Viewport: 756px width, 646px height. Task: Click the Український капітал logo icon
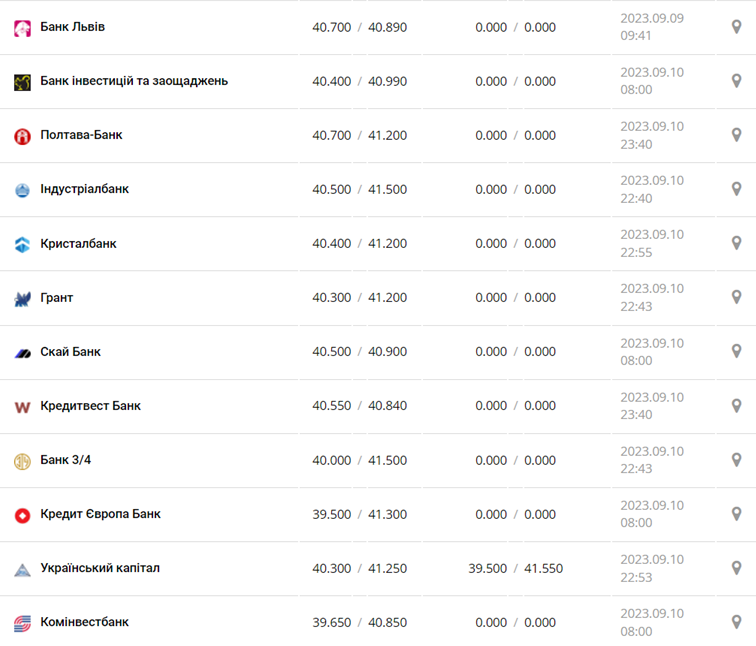tap(22, 569)
